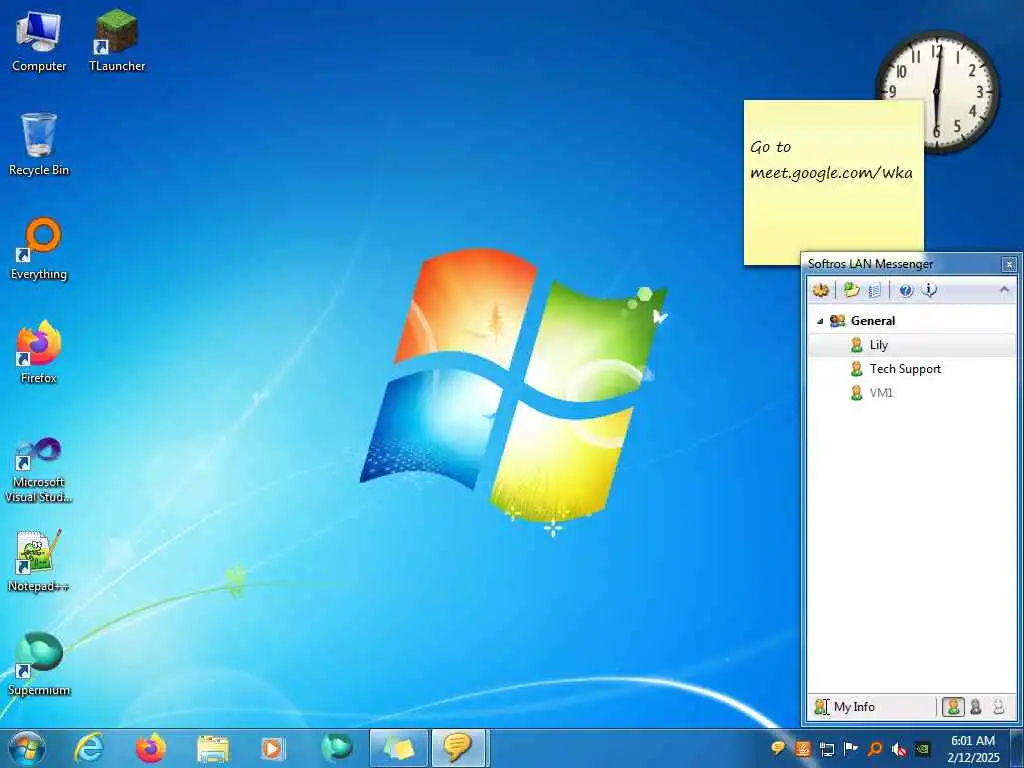Image resolution: width=1024 pixels, height=768 pixels.
Task: Collapse the General group triangle
Action: point(820,321)
